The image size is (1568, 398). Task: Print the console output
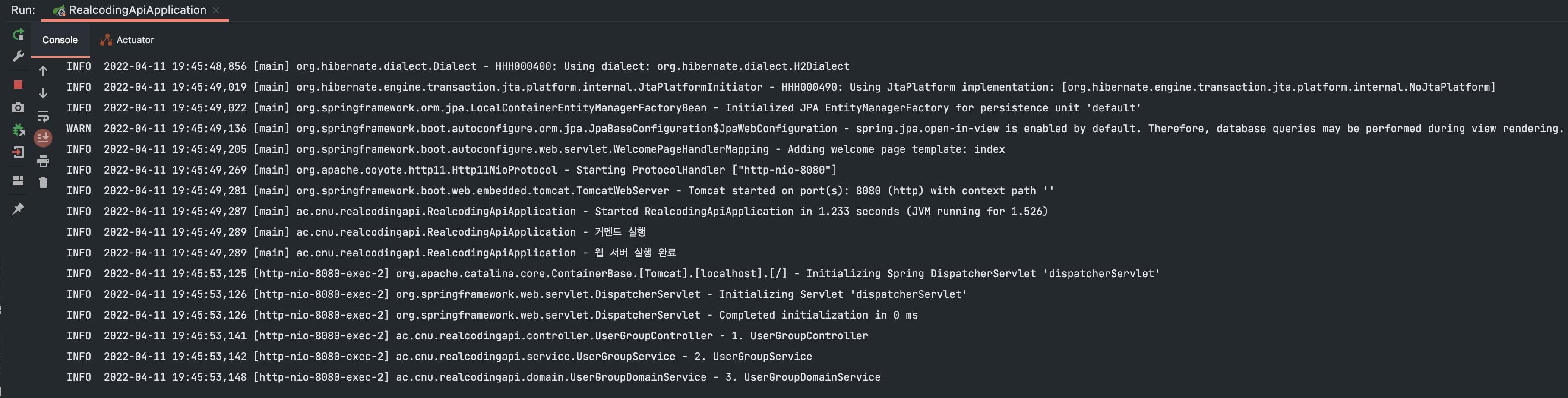(43, 161)
